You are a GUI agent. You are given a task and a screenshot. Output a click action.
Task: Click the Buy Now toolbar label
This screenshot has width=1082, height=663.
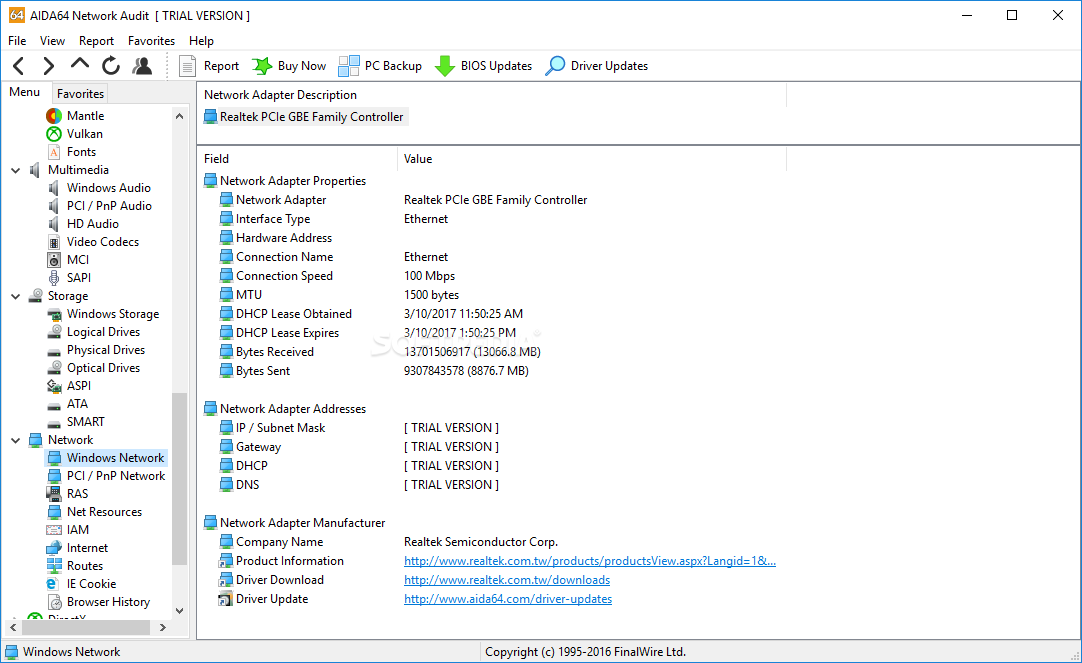pos(302,66)
